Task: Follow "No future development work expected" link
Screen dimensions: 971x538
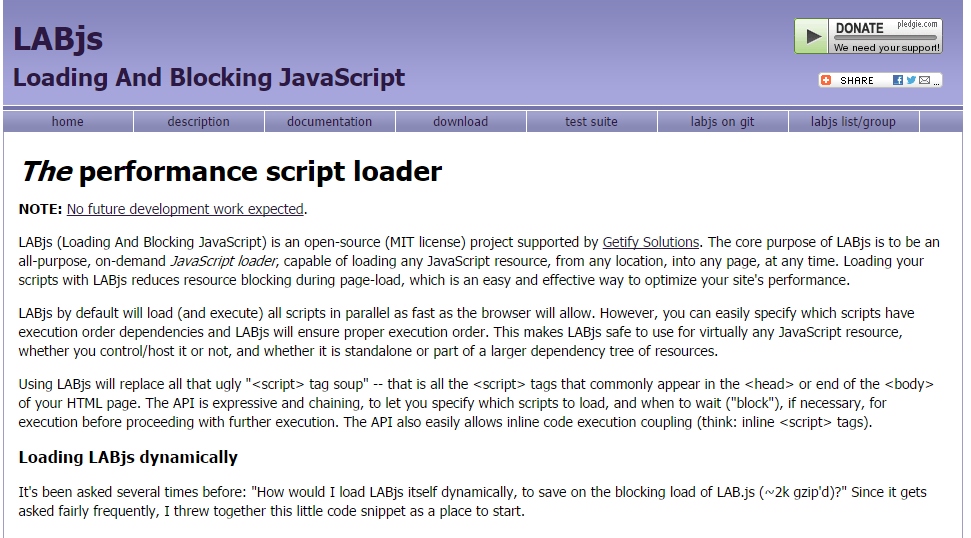Action: 185,209
